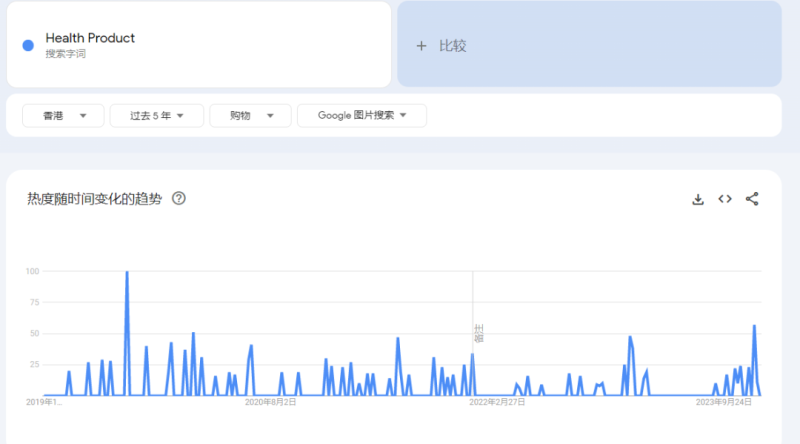
Task: Click the 2020年8月2日 axis date label
Action: 270,402
